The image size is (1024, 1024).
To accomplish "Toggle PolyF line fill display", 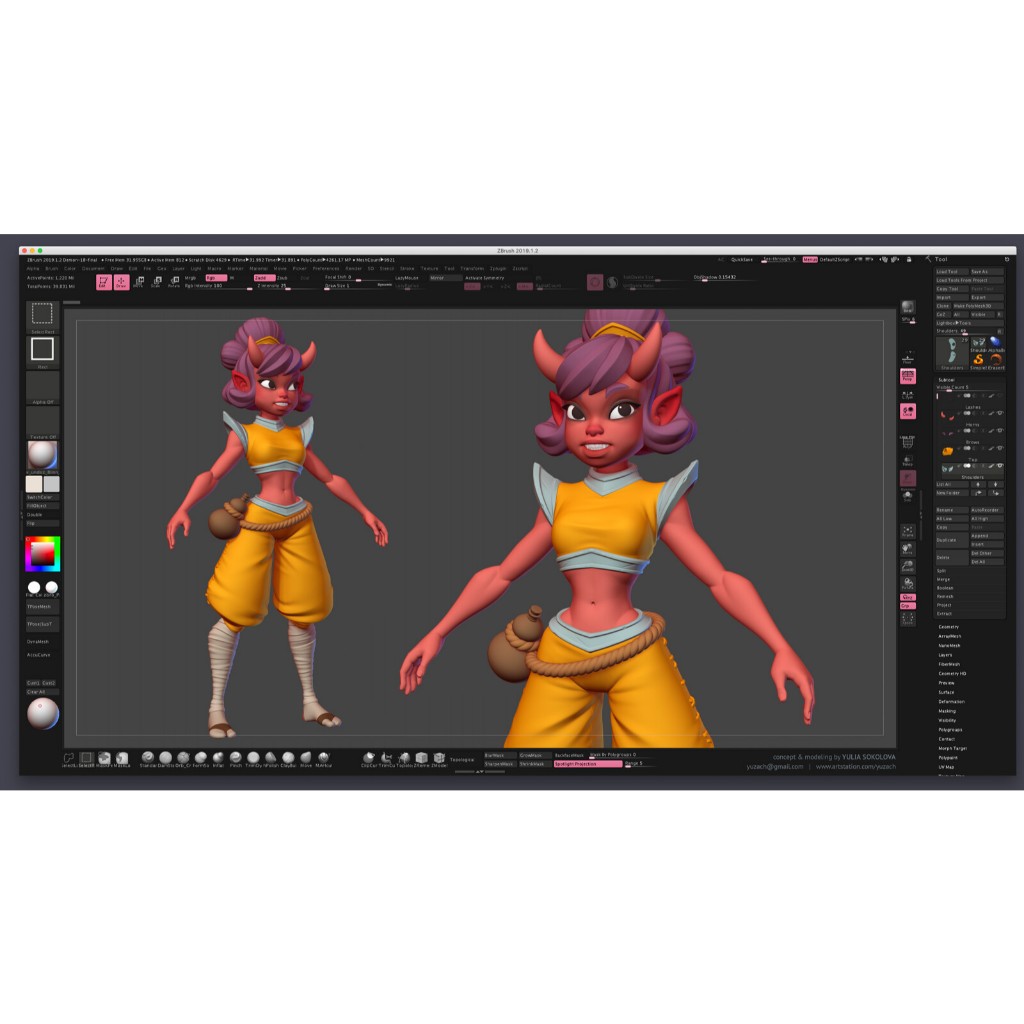I will click(x=908, y=443).
